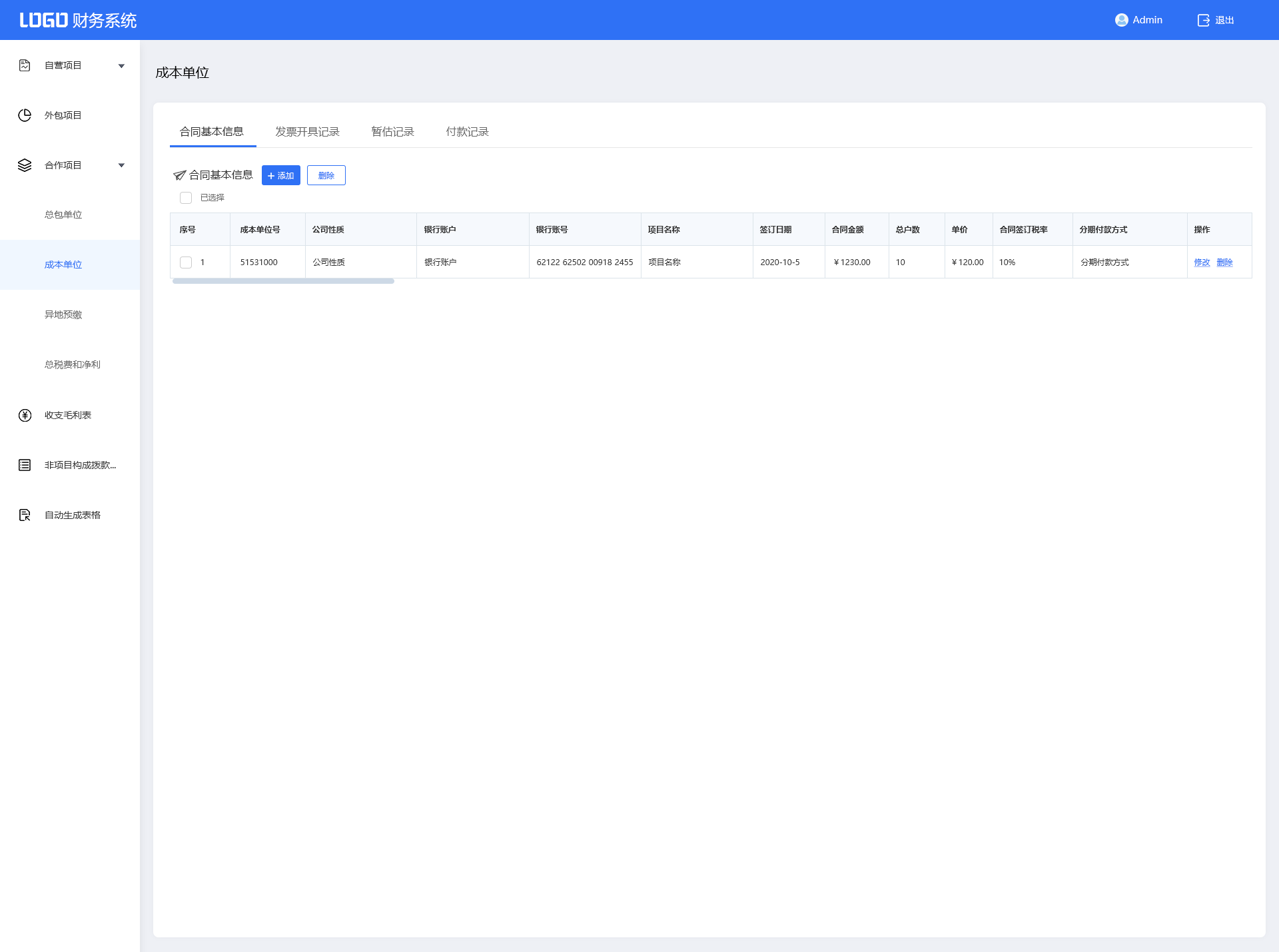Click the outlined 删除 button
The width and height of the screenshot is (1279, 952).
coord(326,175)
